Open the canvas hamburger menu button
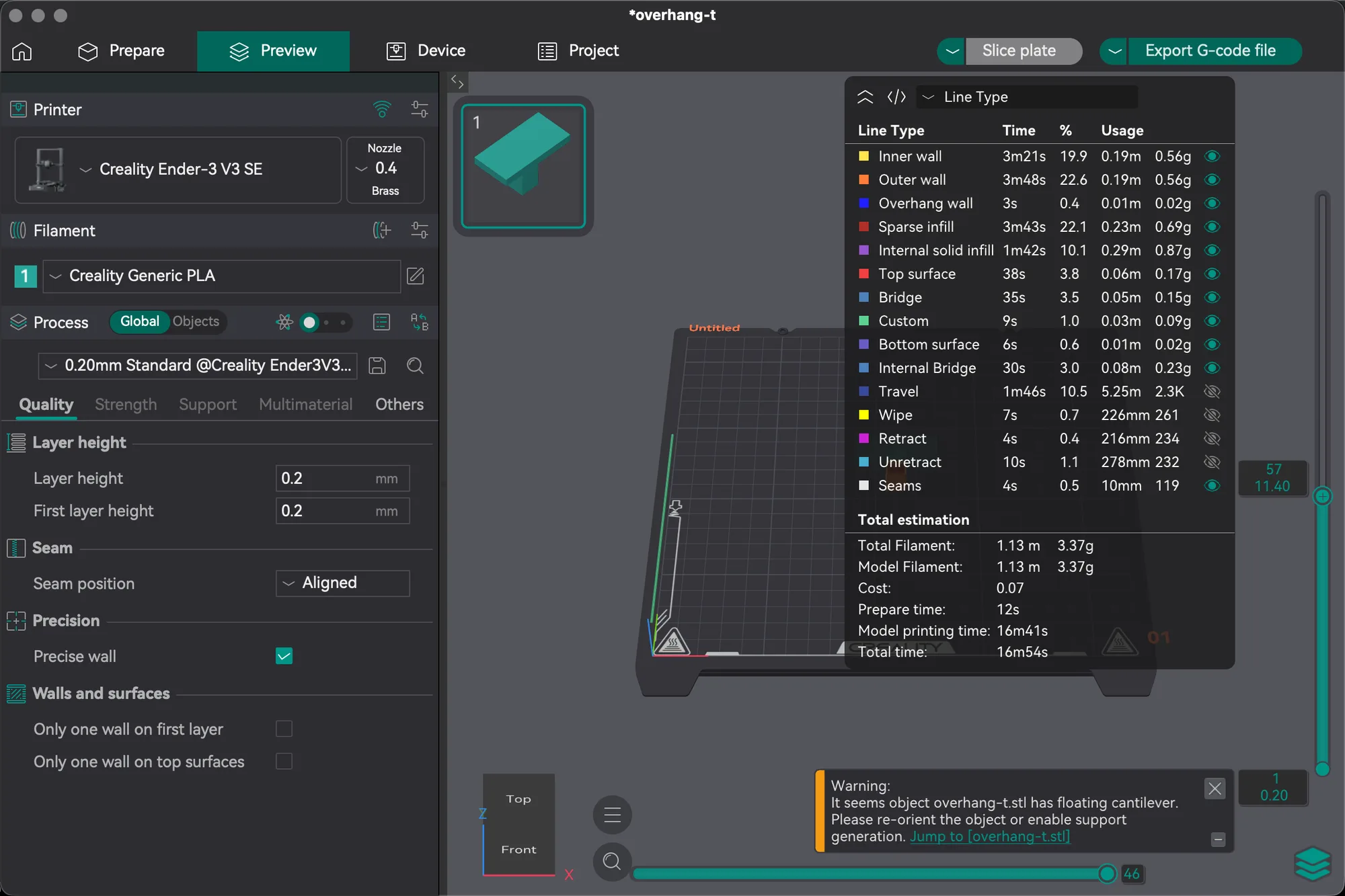The width and height of the screenshot is (1345, 896). 612,815
